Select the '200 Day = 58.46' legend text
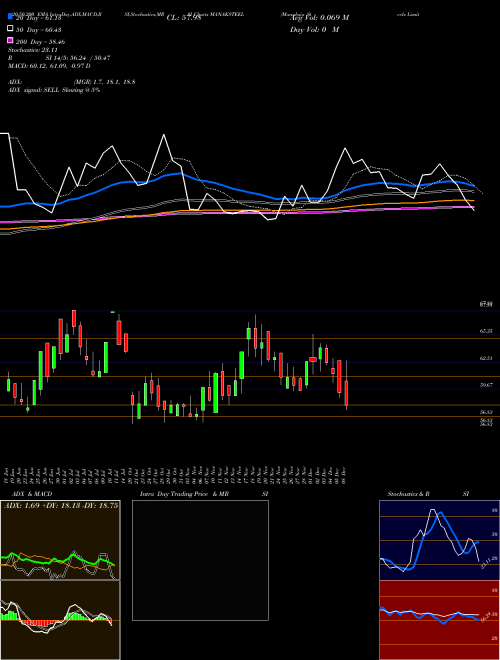 (x=40, y=42)
